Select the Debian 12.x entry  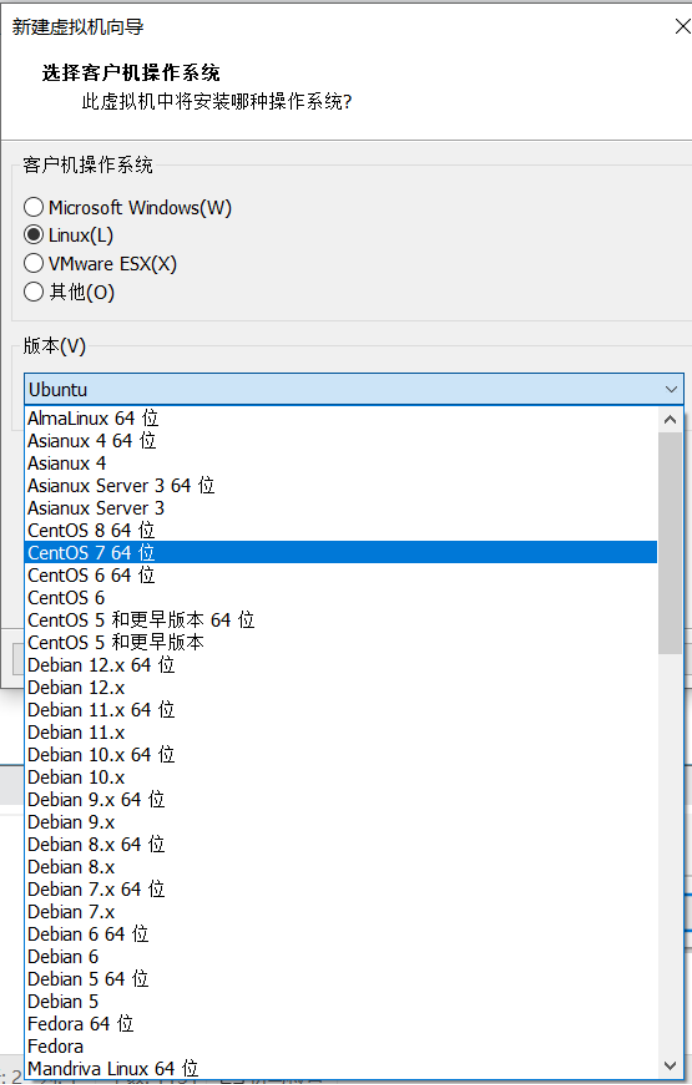point(341,687)
